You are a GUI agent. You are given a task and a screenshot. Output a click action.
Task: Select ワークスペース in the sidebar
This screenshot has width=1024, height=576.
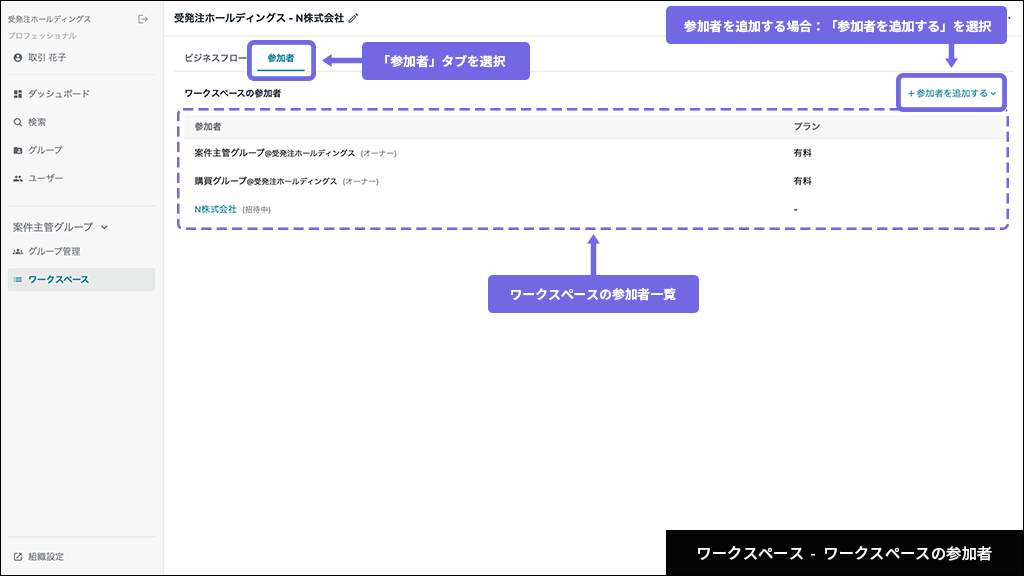tap(81, 280)
